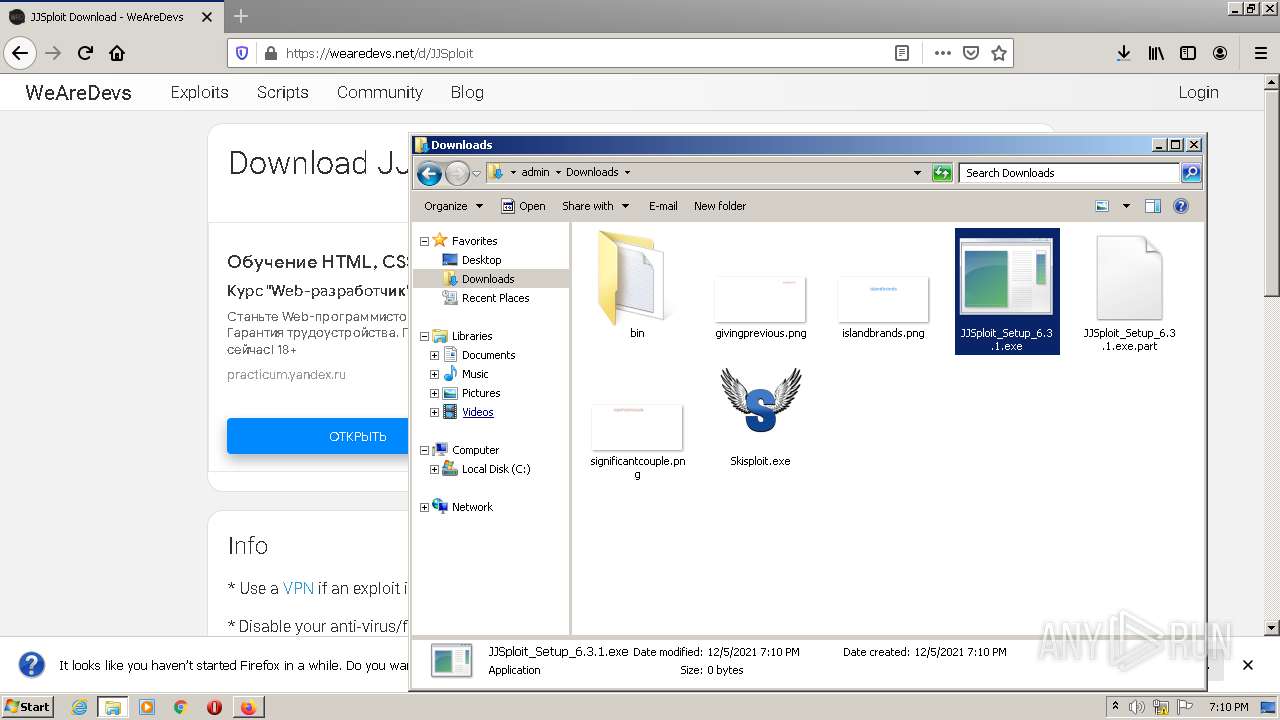Viewport: 1280px width, 720px height.
Task: Open Firefox downloads arrow icon
Action: point(1124,53)
